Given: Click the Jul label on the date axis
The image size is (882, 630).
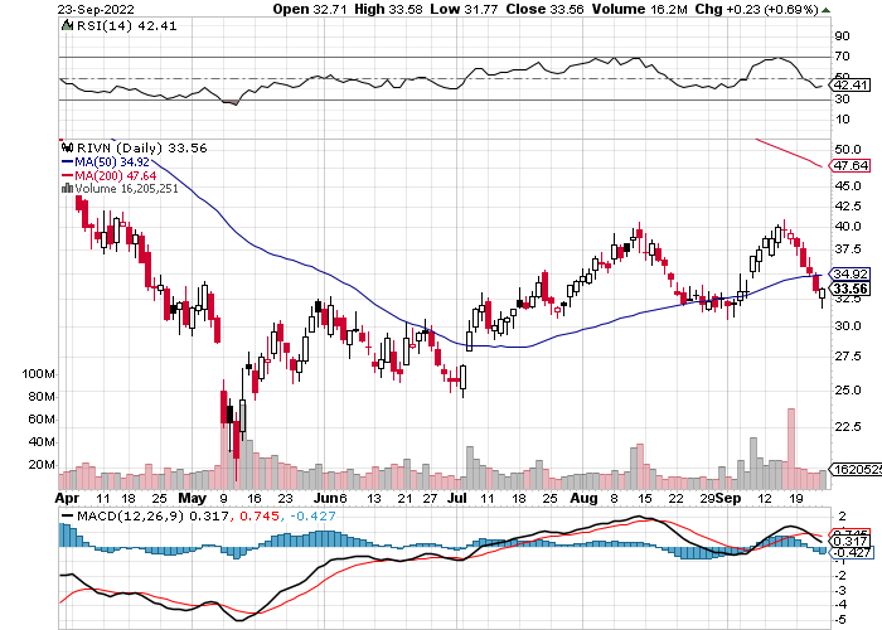Looking at the screenshot, I should coord(458,496).
